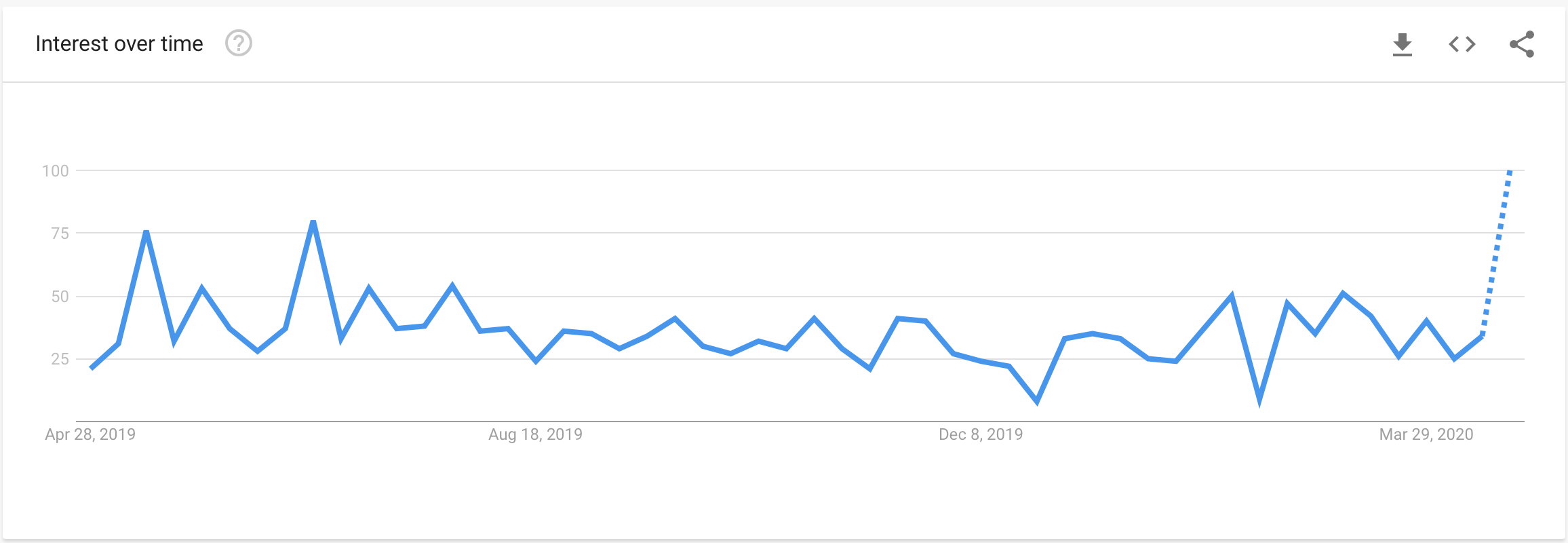Viewport: 1568px width, 543px height.
Task: Click the point where the solid line turns dotted
Action: 1482,335
